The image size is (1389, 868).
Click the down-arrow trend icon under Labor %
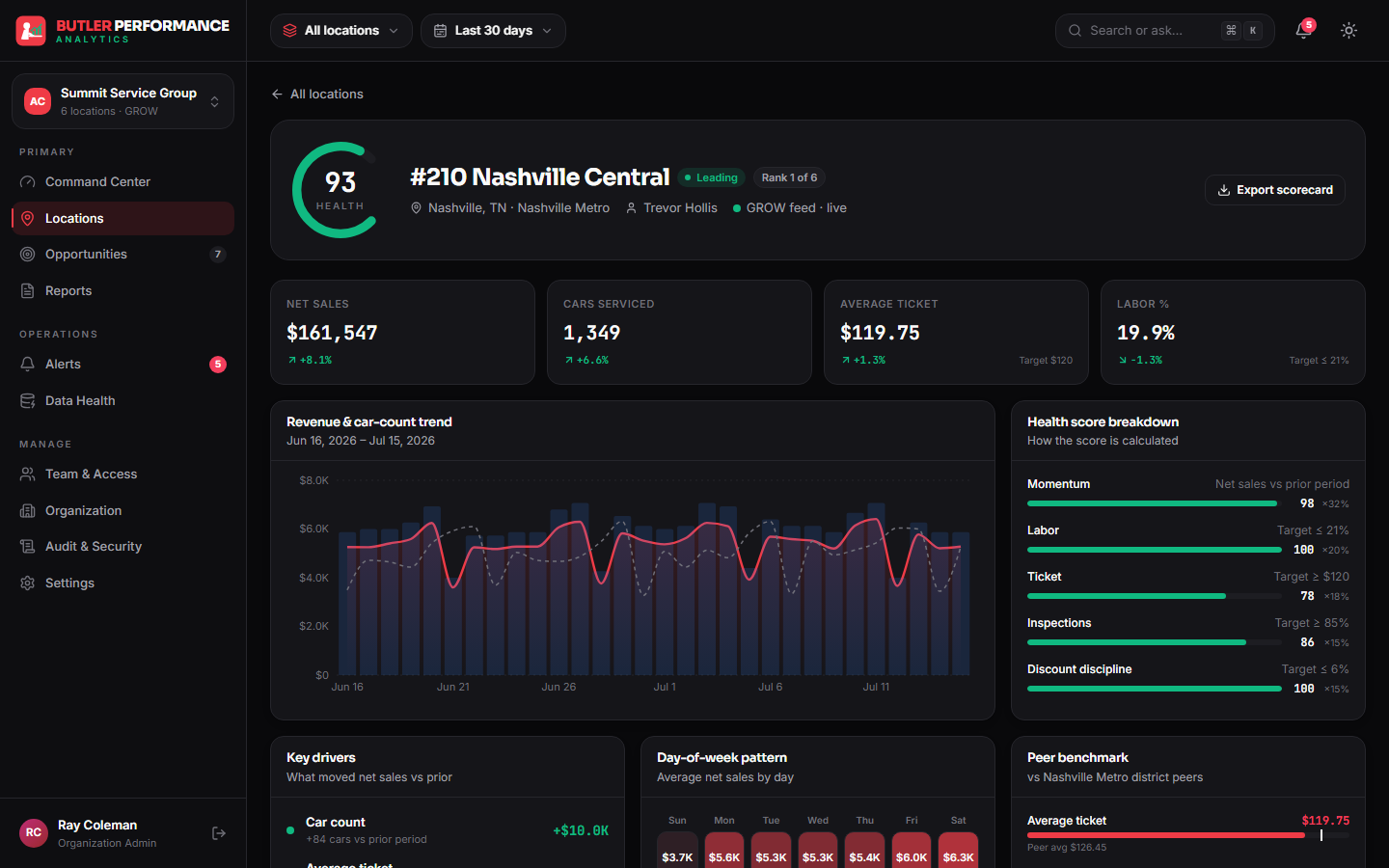(x=1123, y=361)
